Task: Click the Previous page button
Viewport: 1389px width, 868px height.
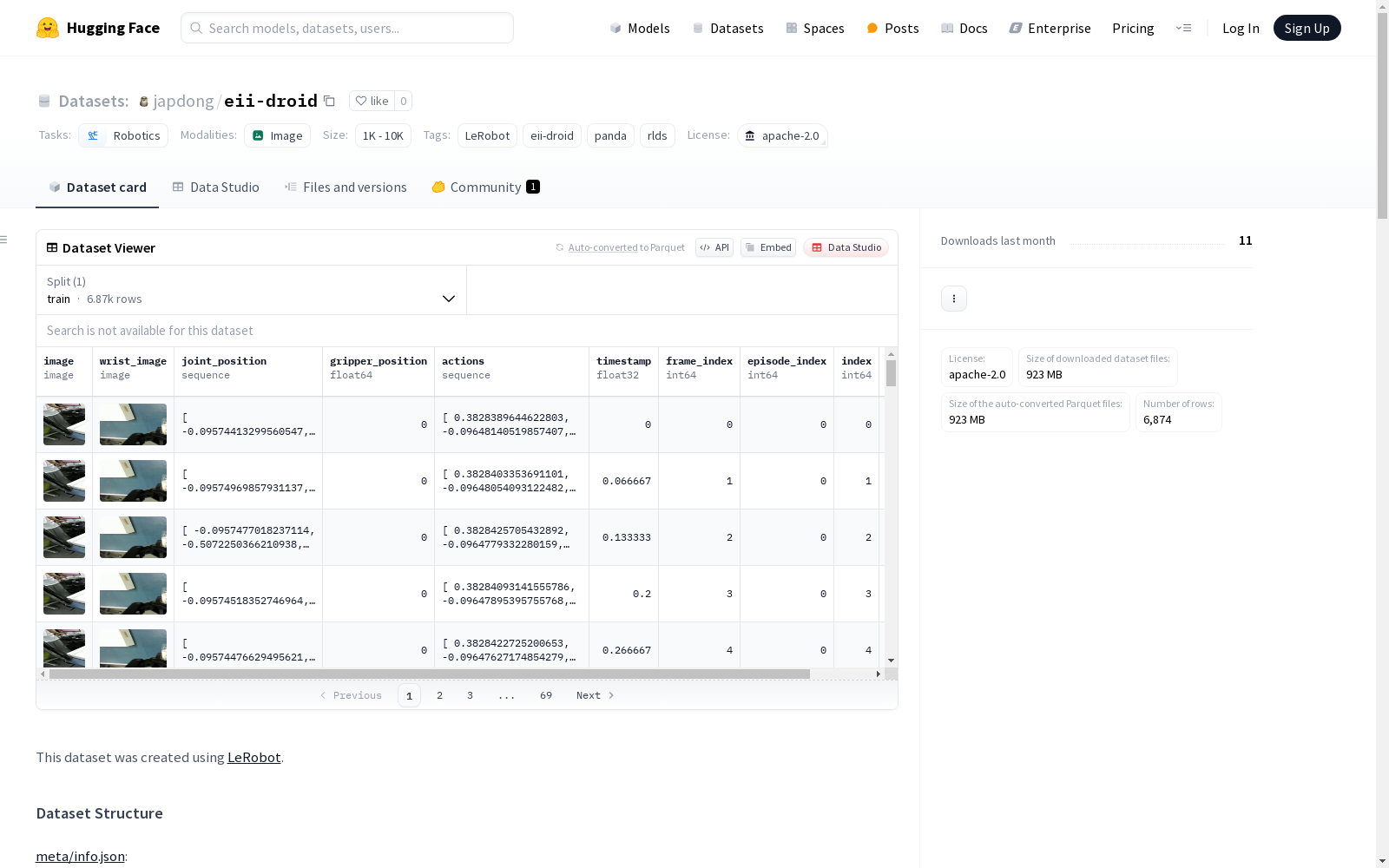Action: pyautogui.click(x=351, y=695)
